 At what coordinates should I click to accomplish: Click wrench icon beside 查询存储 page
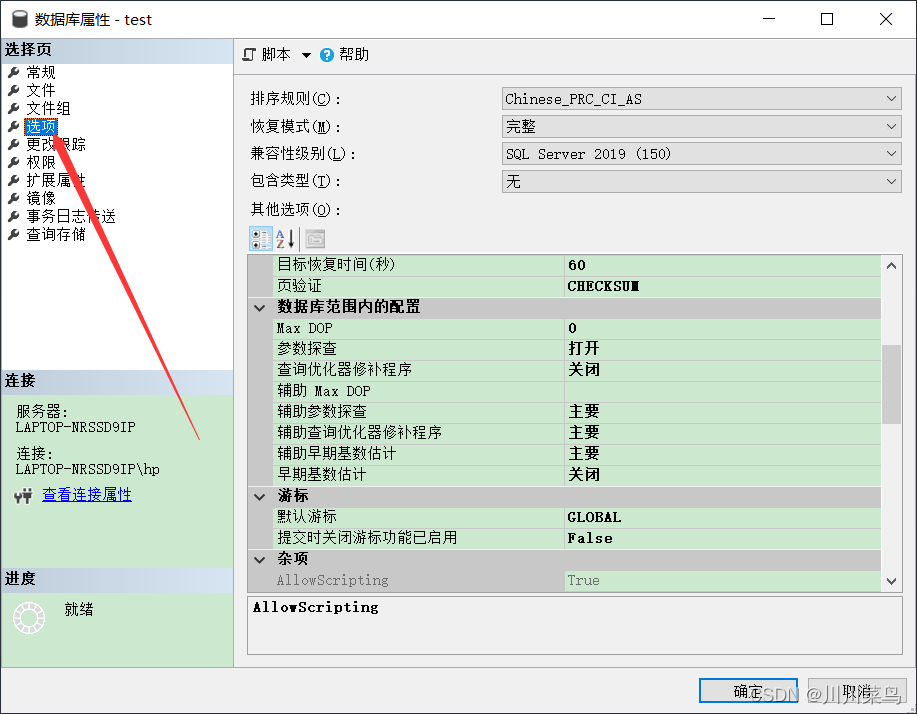pos(13,234)
